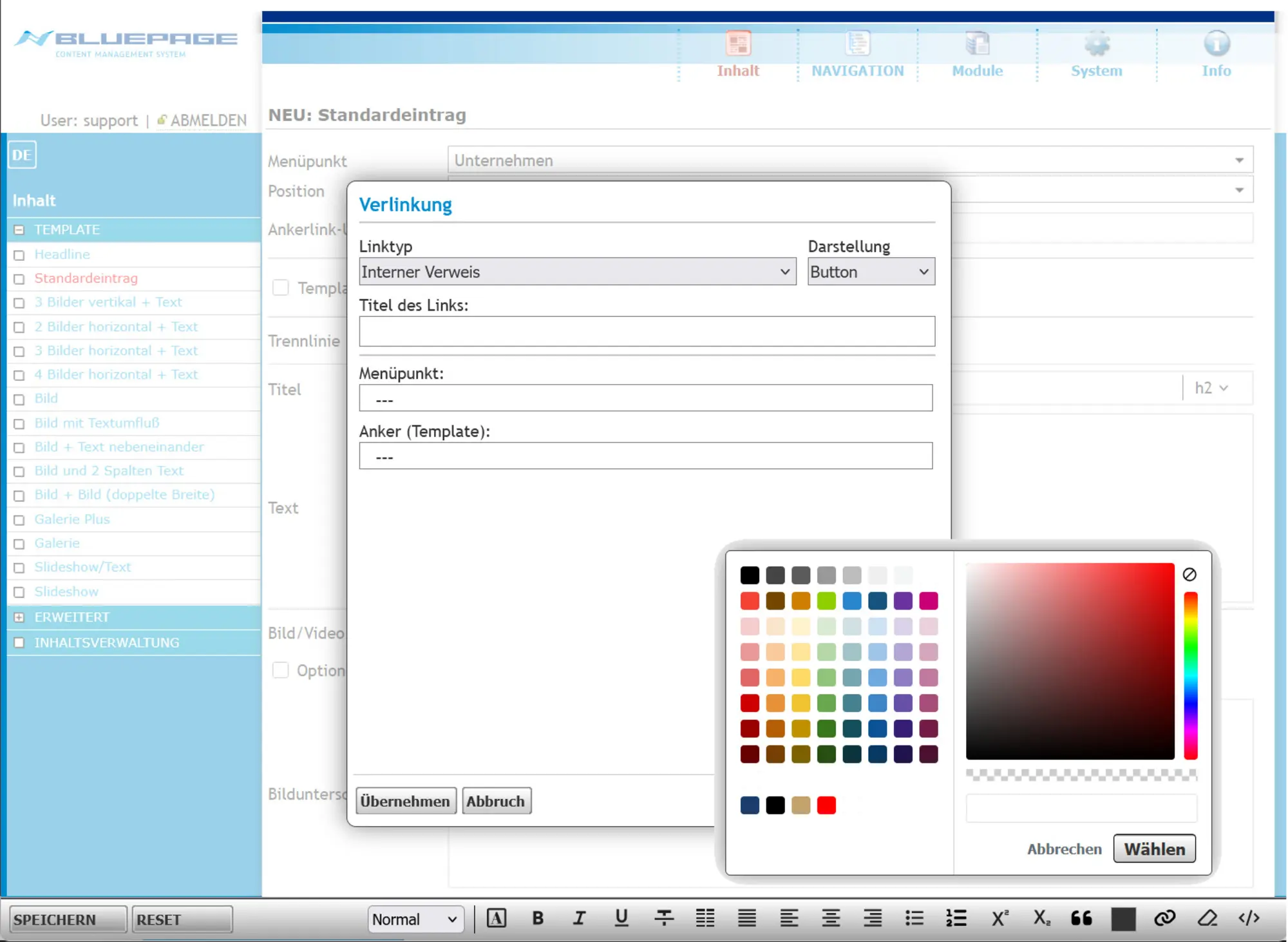
Task: Click the Anker (Template) field
Action: pos(645,456)
